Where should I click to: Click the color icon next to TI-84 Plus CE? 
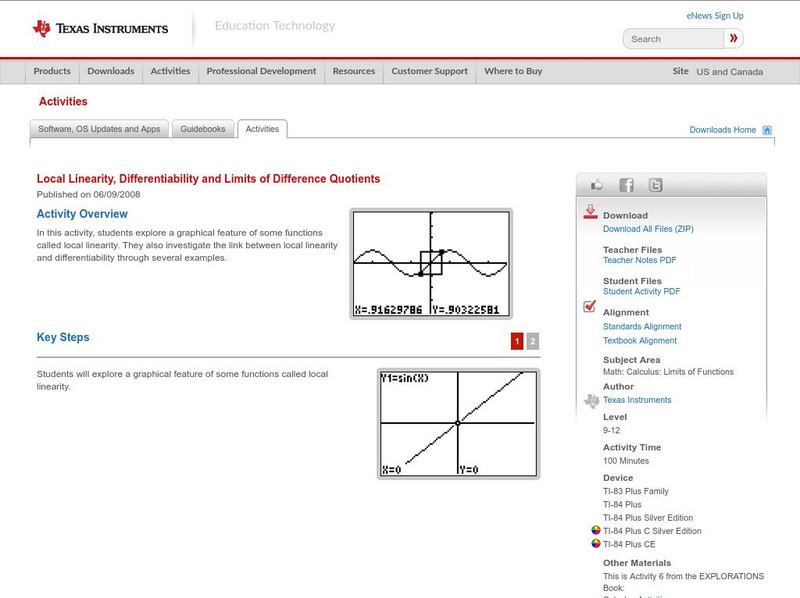tap(595, 543)
